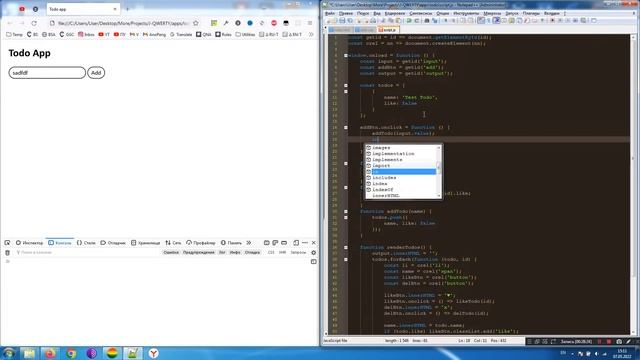Click the red ad-blocker extension icon
The width and height of the screenshot is (640, 360).
coord(274,23)
